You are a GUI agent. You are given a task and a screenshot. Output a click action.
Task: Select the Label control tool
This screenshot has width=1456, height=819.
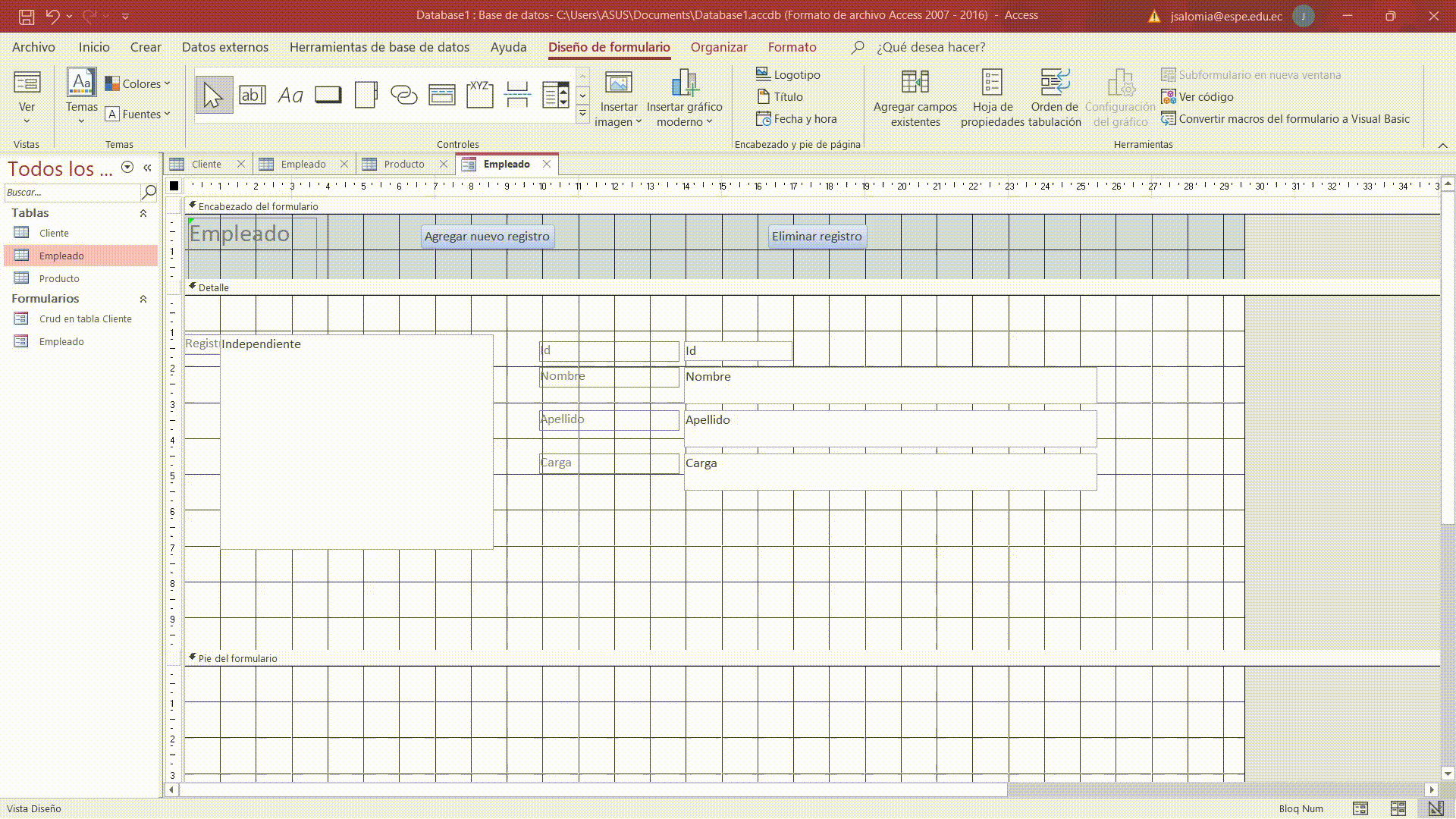290,96
